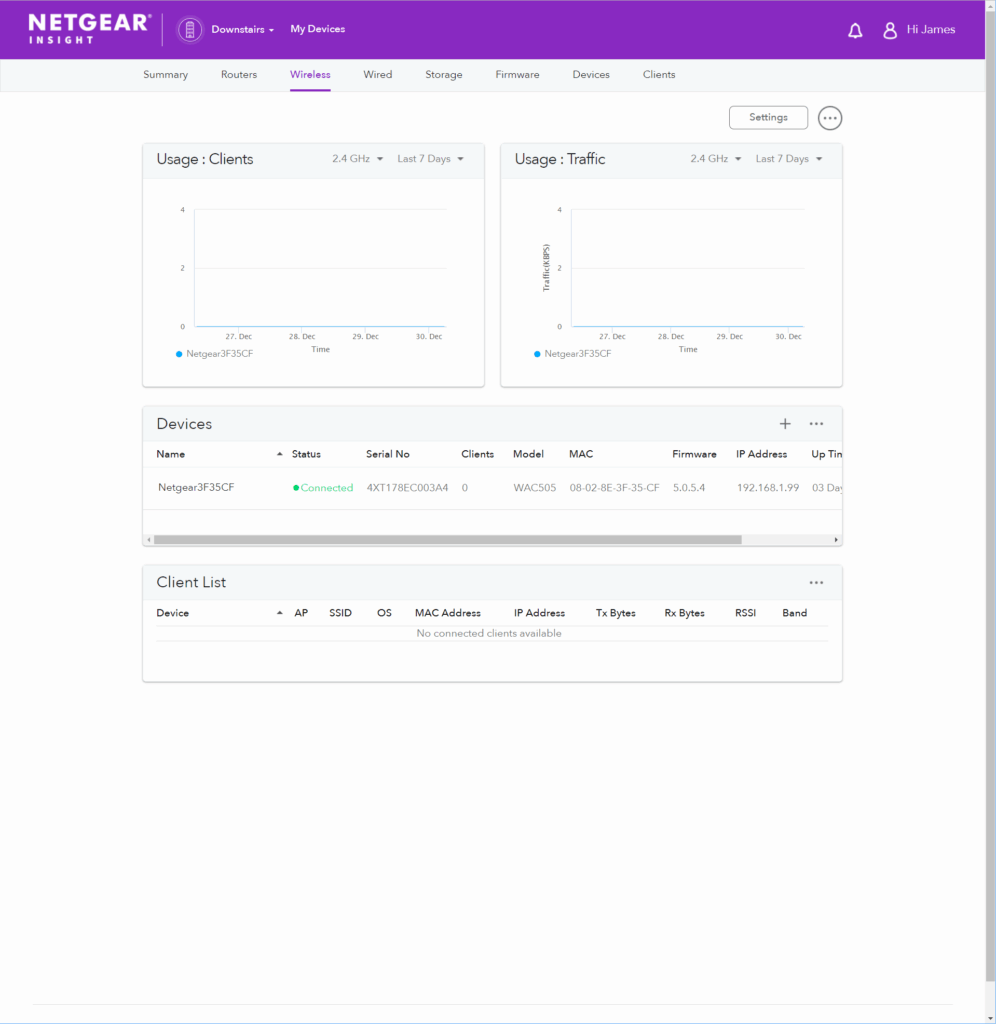Viewport: 996px width, 1024px height.
Task: Click the plus icon in Devices panel
Action: click(x=785, y=424)
